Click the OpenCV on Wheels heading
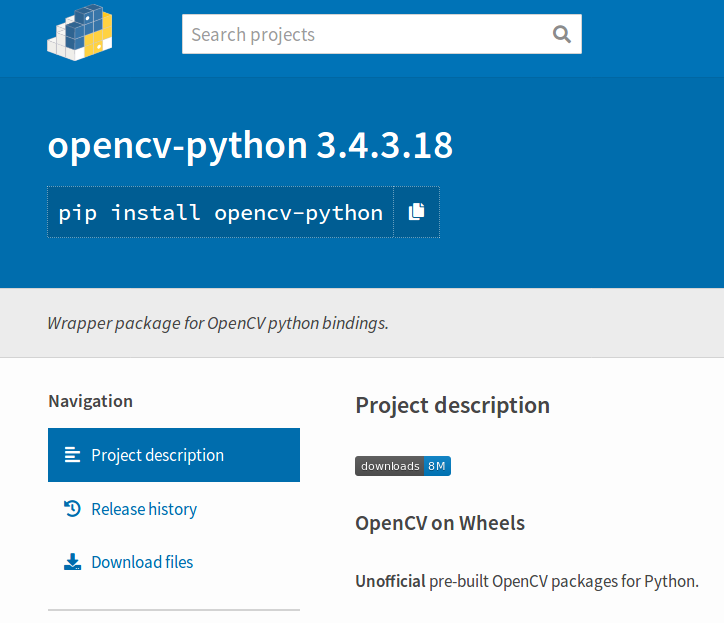This screenshot has width=724, height=623. 440,523
